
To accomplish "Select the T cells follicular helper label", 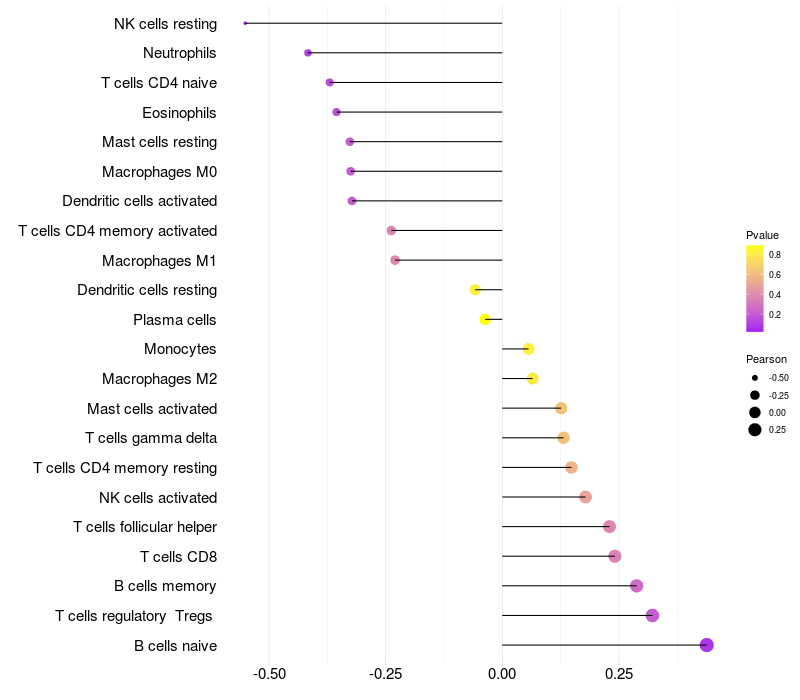I will click(145, 527).
